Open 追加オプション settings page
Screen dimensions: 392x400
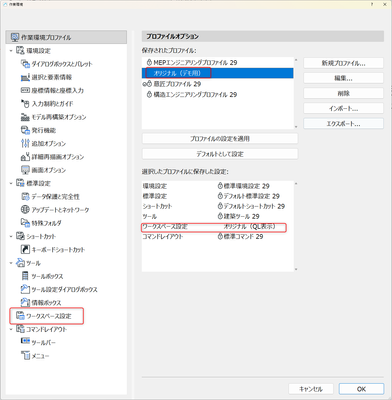pos(43,143)
